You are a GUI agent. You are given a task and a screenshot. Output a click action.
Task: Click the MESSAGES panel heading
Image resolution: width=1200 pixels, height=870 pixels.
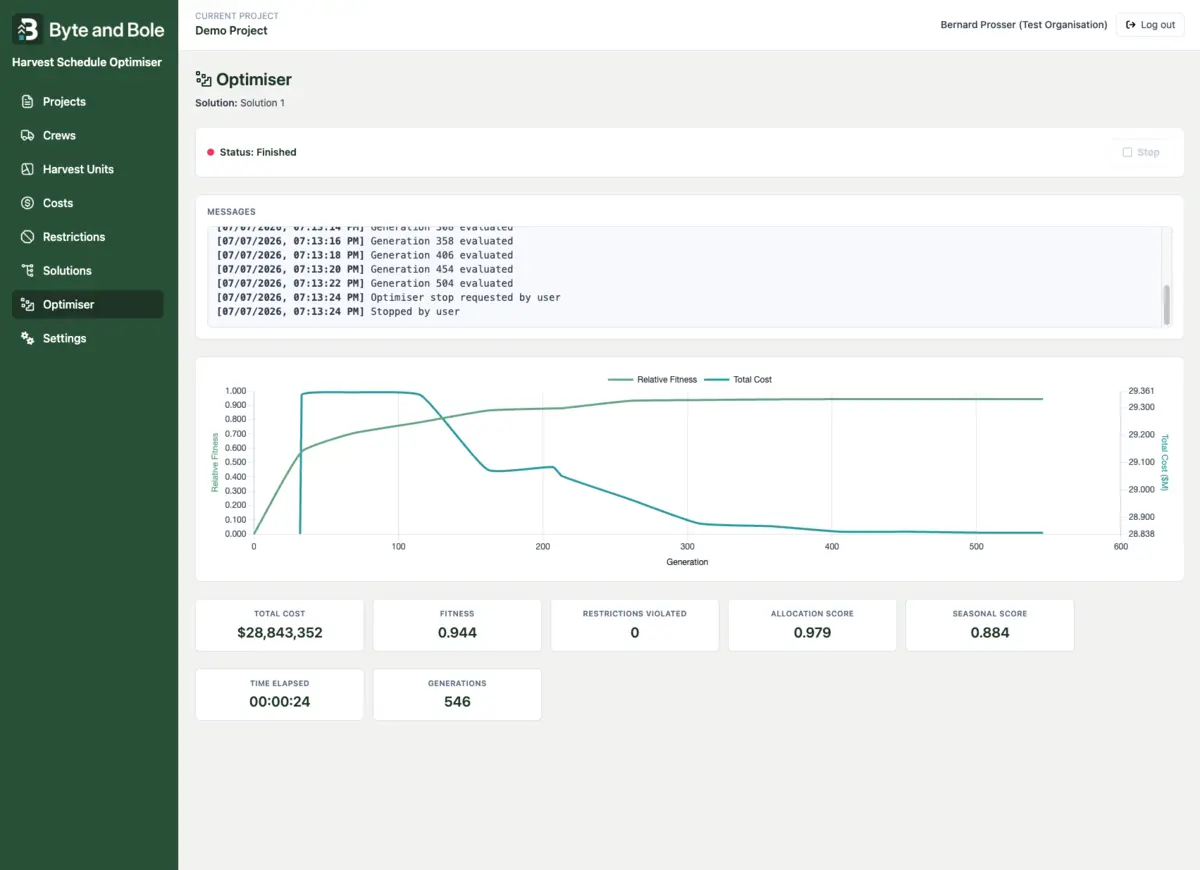pyautogui.click(x=231, y=212)
